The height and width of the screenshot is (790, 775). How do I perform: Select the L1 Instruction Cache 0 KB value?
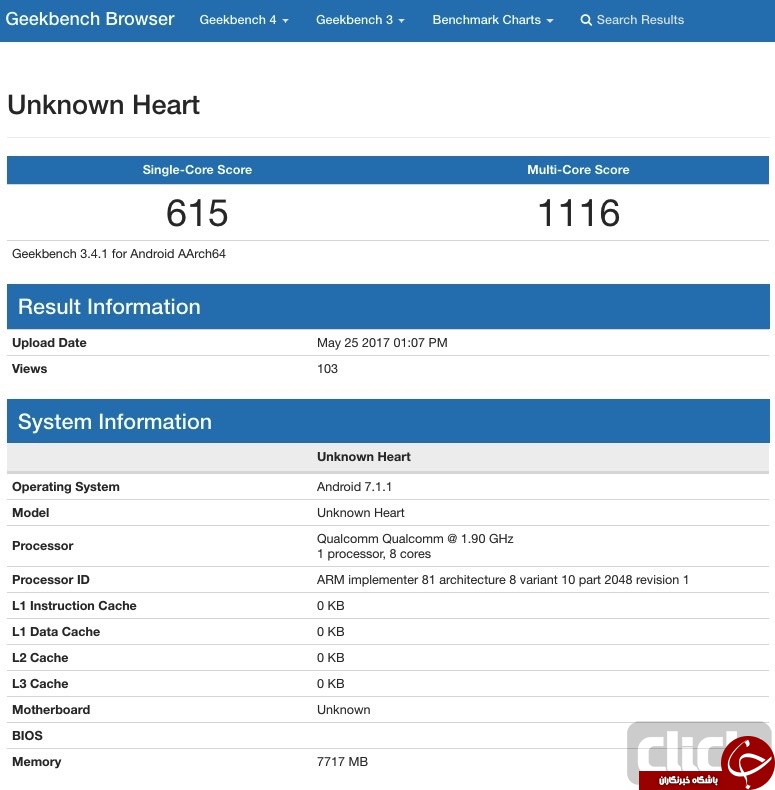coord(331,606)
